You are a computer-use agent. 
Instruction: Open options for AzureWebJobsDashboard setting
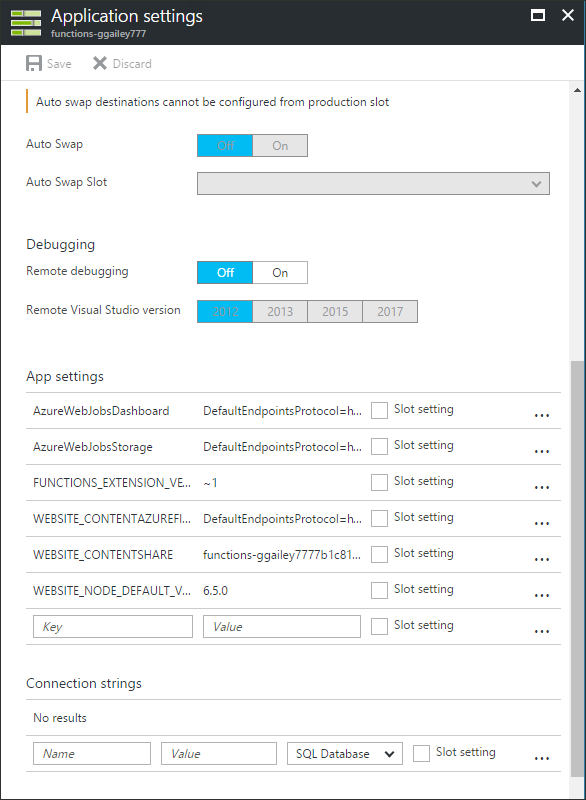tap(542, 413)
